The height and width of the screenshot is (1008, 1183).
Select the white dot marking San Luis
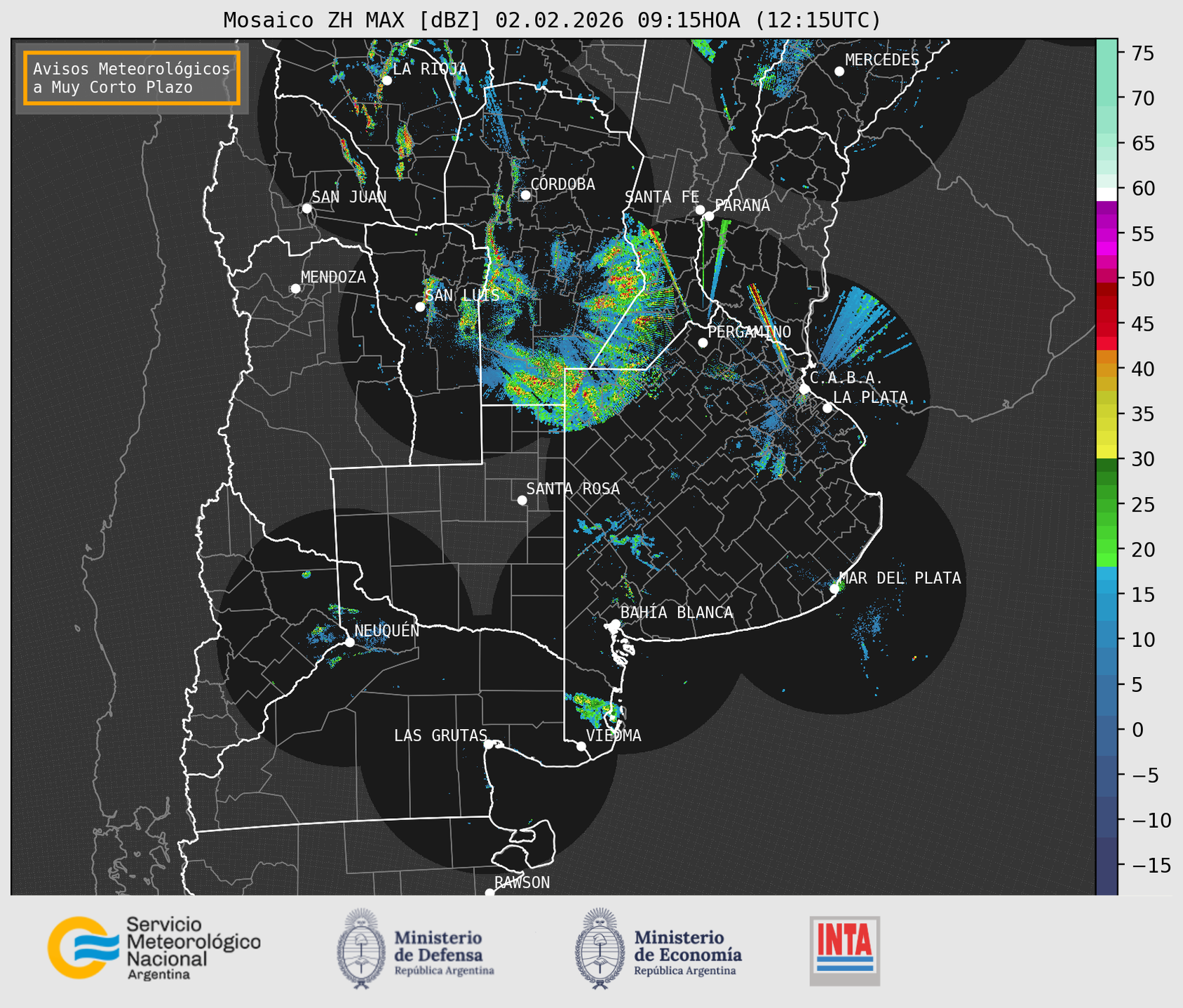(420, 307)
